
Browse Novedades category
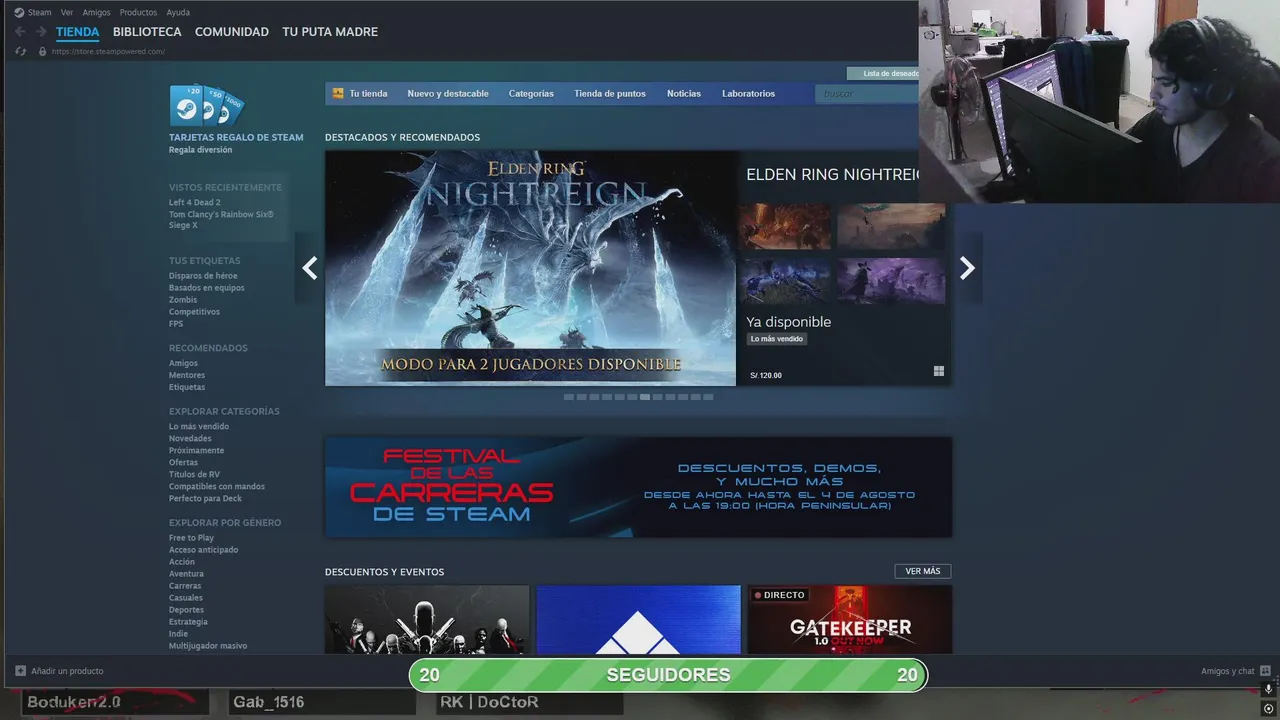(190, 438)
